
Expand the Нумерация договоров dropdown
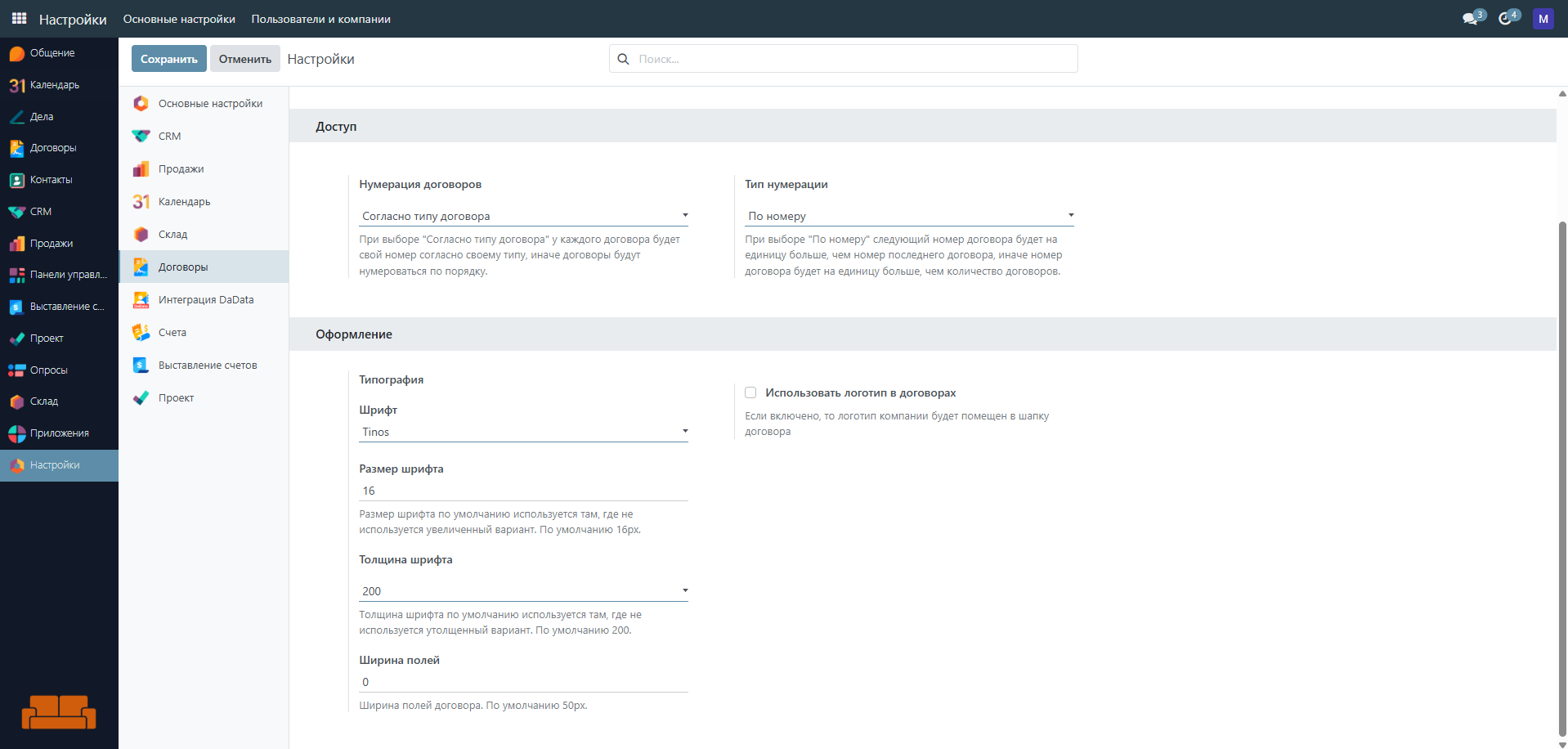click(x=523, y=216)
